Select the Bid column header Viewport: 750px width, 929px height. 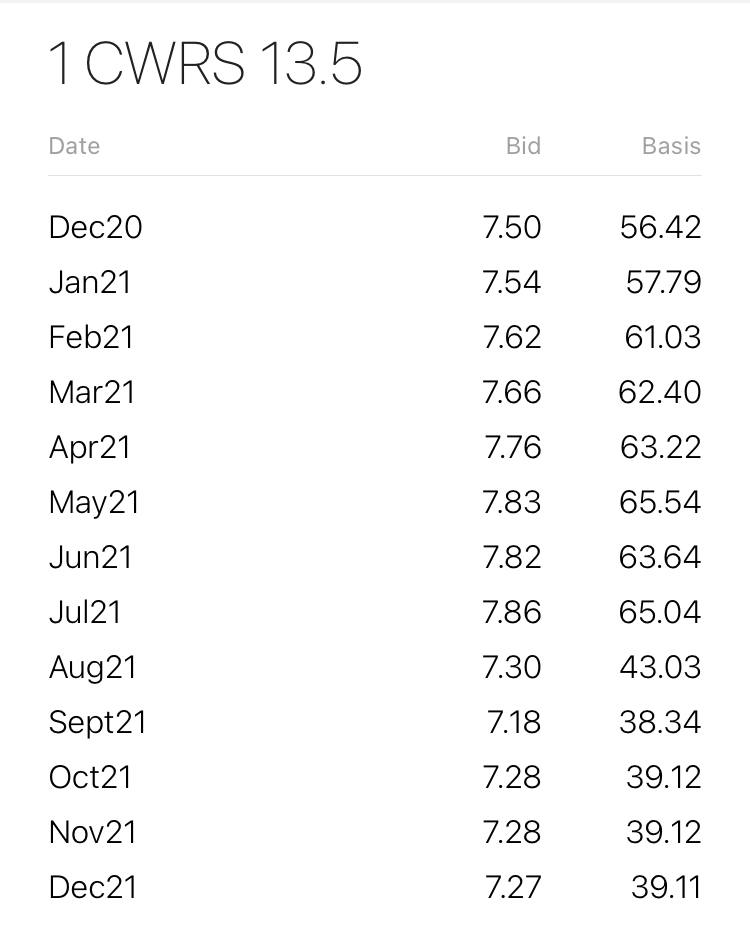pos(523,146)
